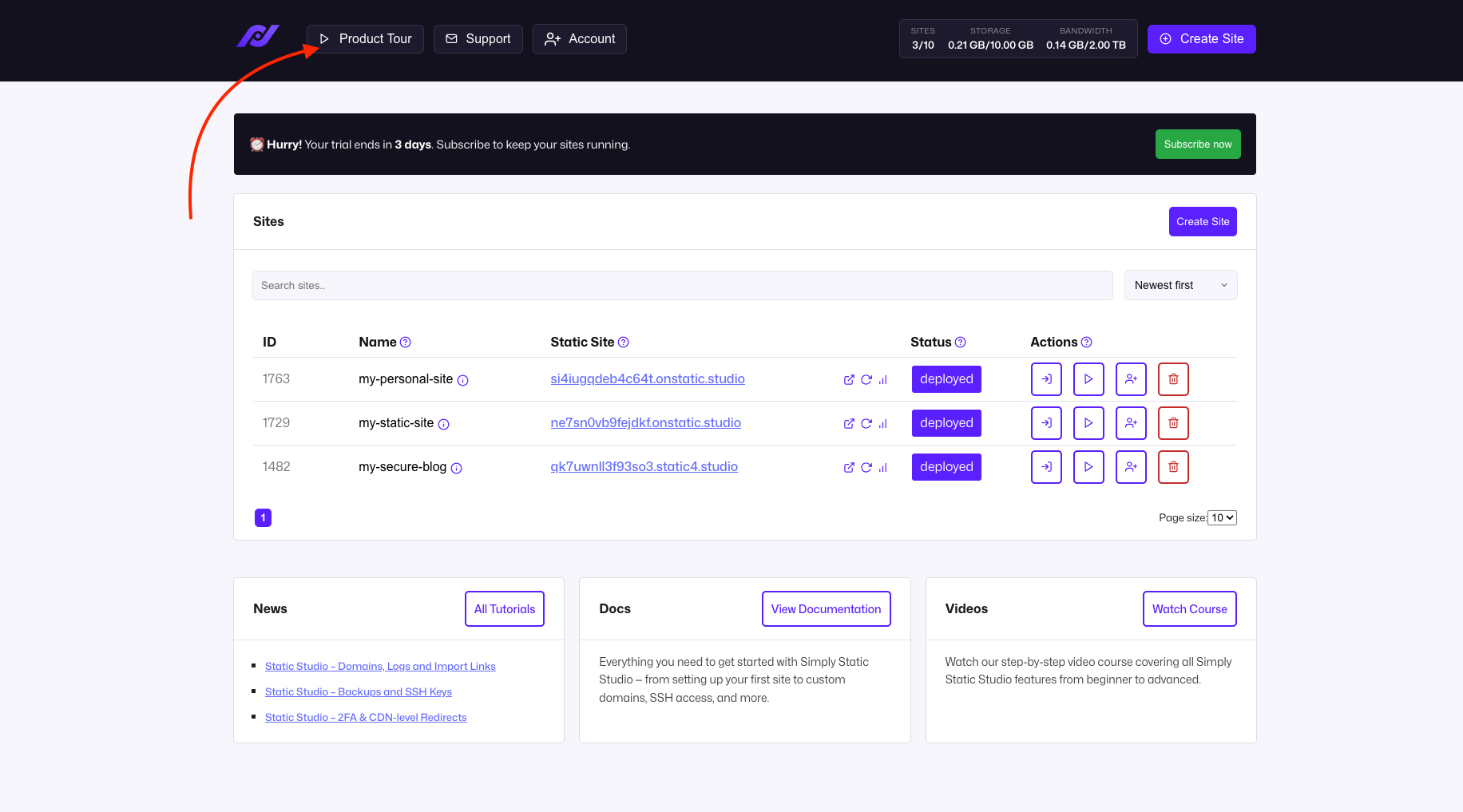The height and width of the screenshot is (812, 1463).
Task: Click storage usage 0.21 GB/10.00 GB
Action: pos(990,39)
